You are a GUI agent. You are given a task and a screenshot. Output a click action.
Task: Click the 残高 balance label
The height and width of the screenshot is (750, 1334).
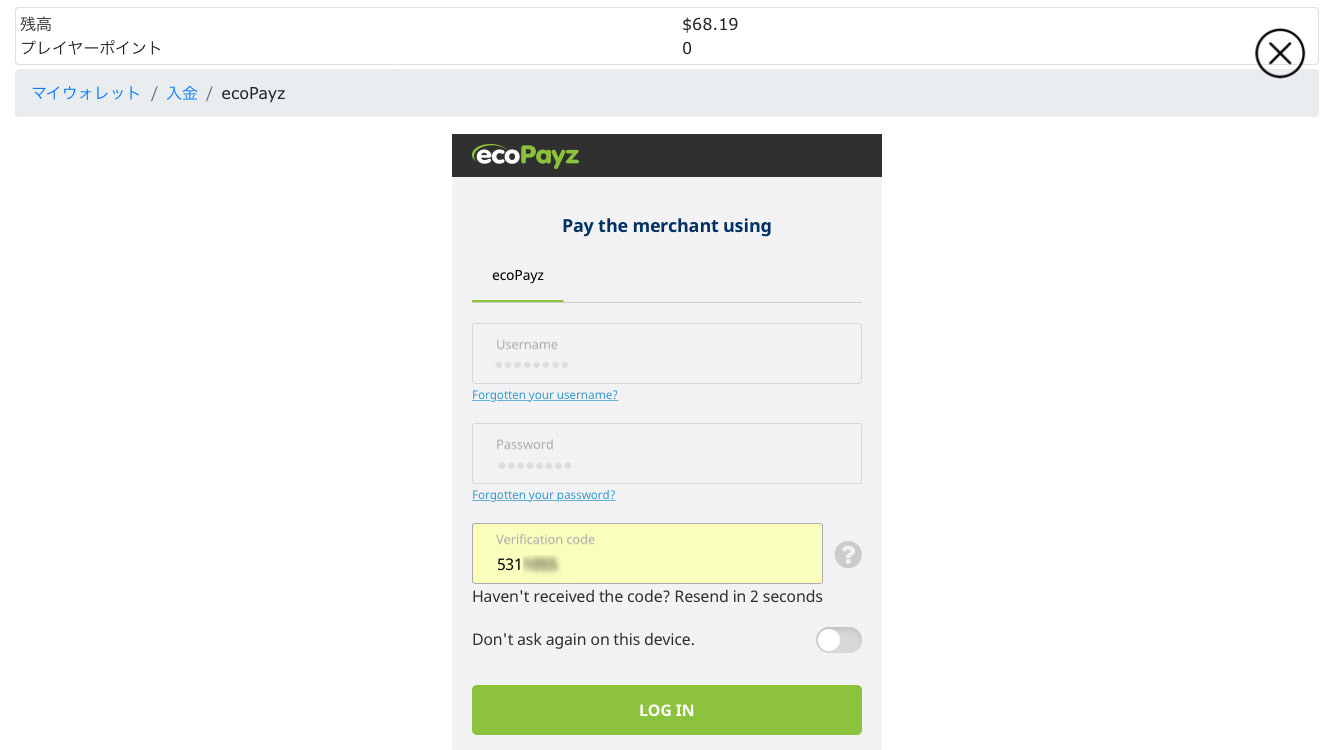36,24
